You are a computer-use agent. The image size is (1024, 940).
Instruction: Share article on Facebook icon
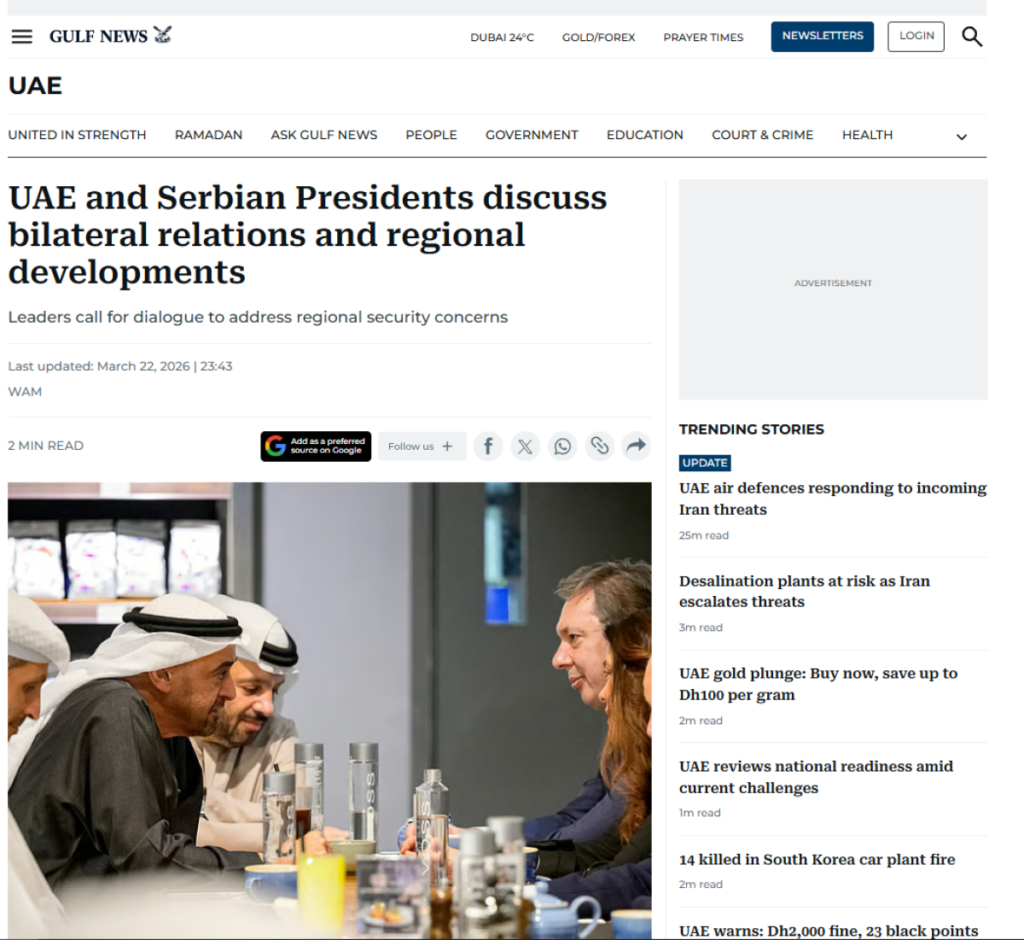pyautogui.click(x=488, y=446)
